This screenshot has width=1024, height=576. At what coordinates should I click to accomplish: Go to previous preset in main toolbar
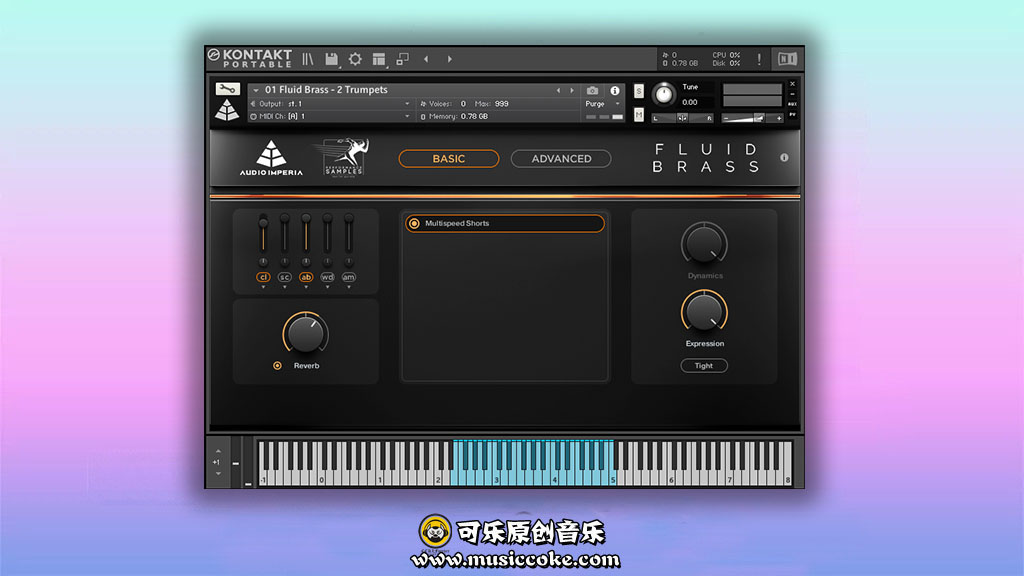point(426,59)
